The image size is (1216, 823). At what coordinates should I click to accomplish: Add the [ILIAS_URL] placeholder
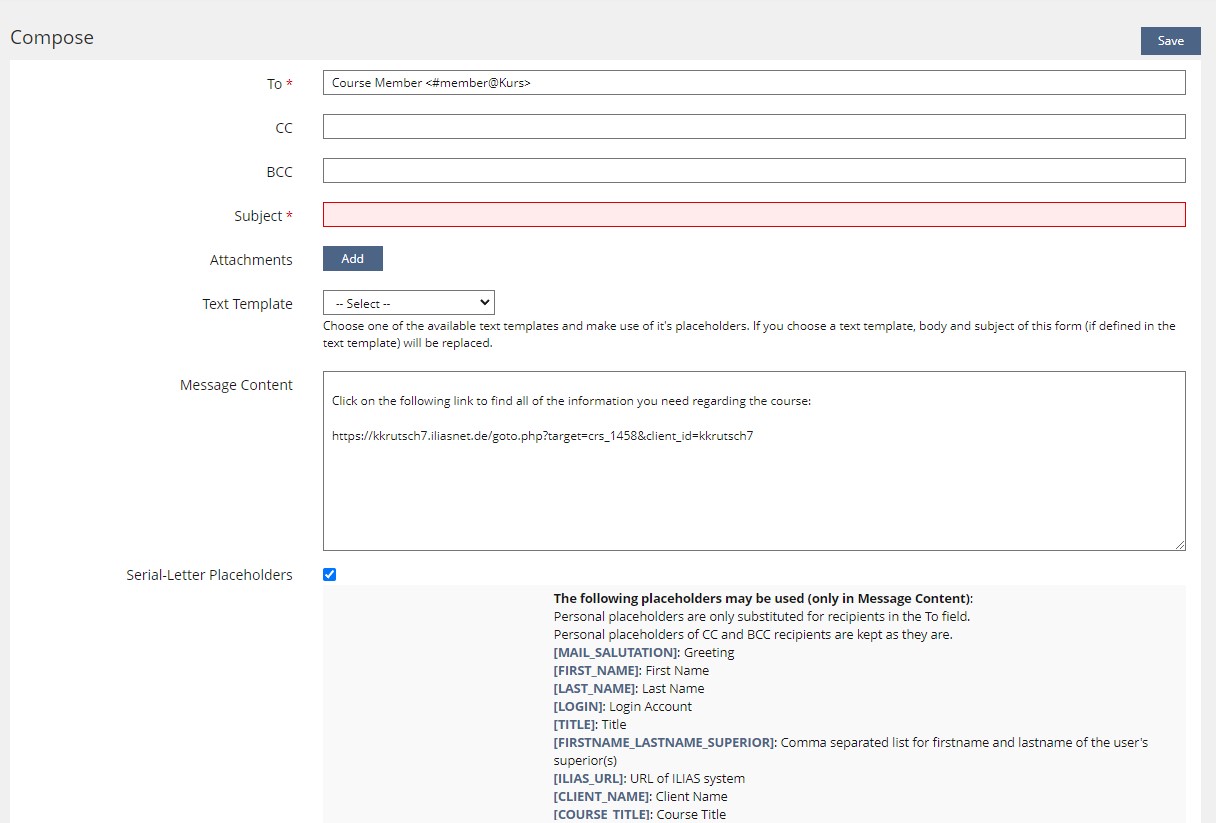click(590, 779)
